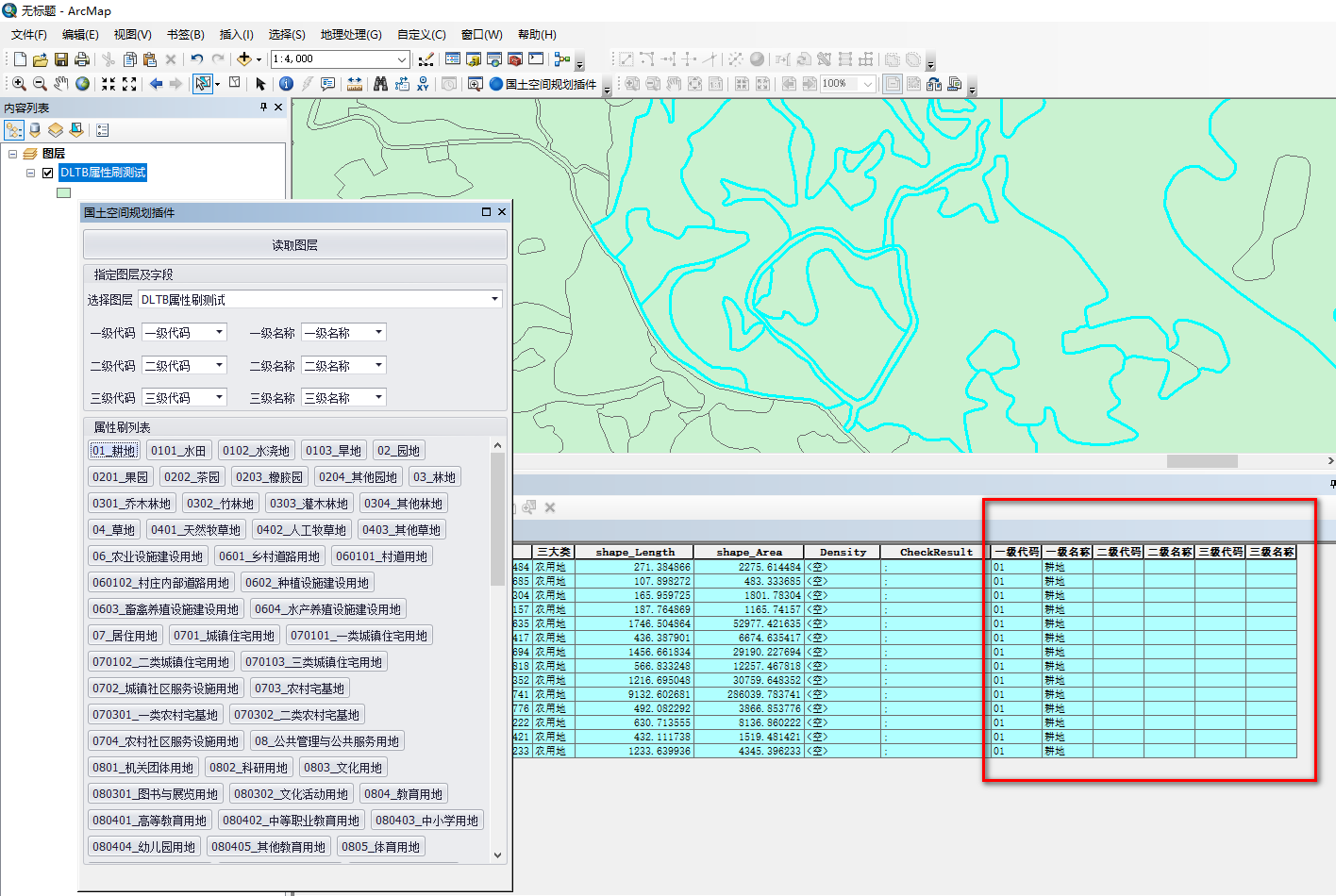Open the 选择图层 dropdown
Image resolution: width=1336 pixels, height=896 pixels.
click(x=494, y=299)
